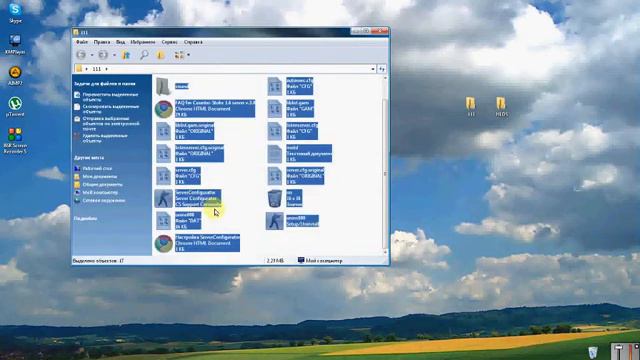This screenshot has height=360, width=640.
Task: Expand the Подробно section header
Action: tap(85, 219)
